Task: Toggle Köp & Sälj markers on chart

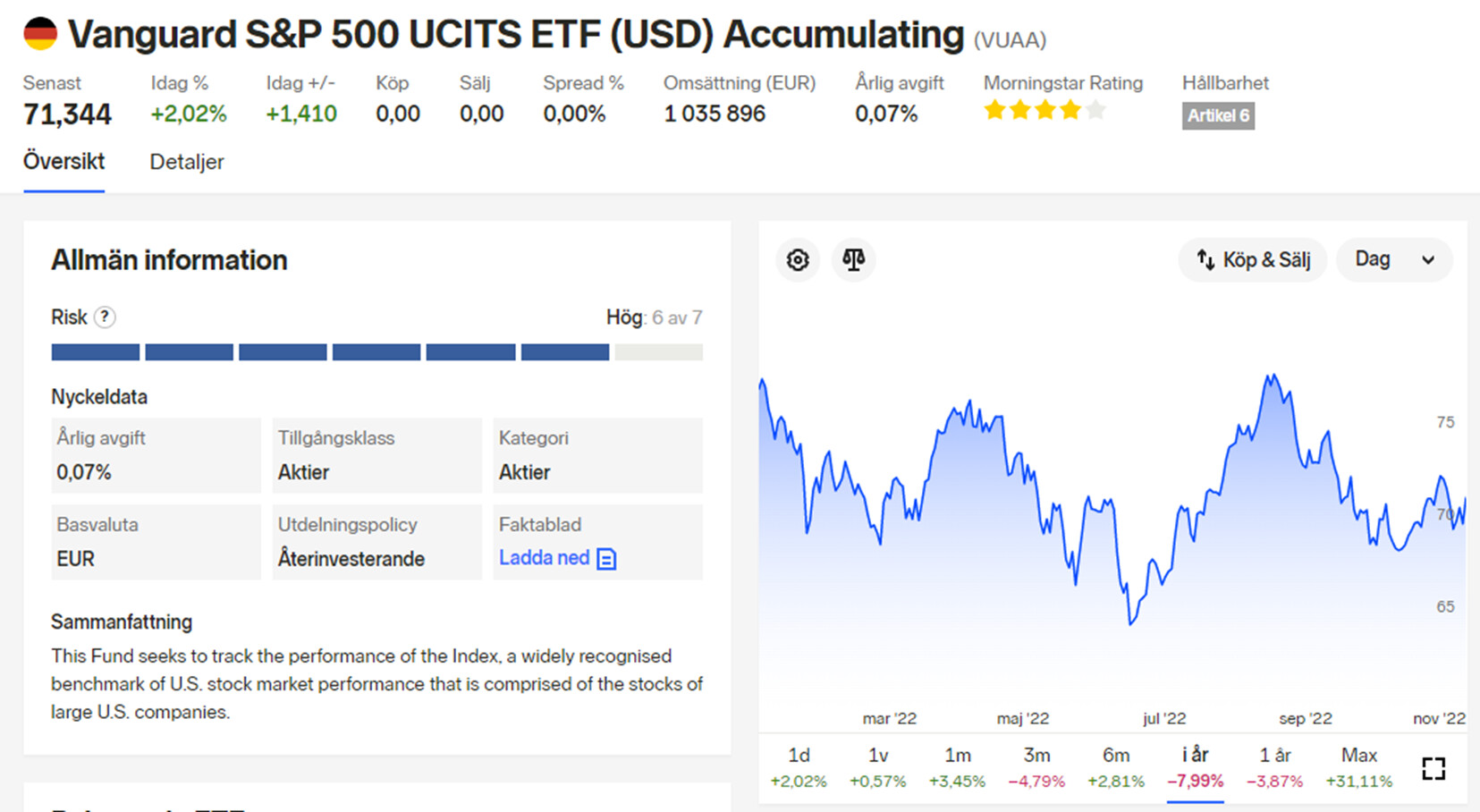Action: tap(1252, 260)
